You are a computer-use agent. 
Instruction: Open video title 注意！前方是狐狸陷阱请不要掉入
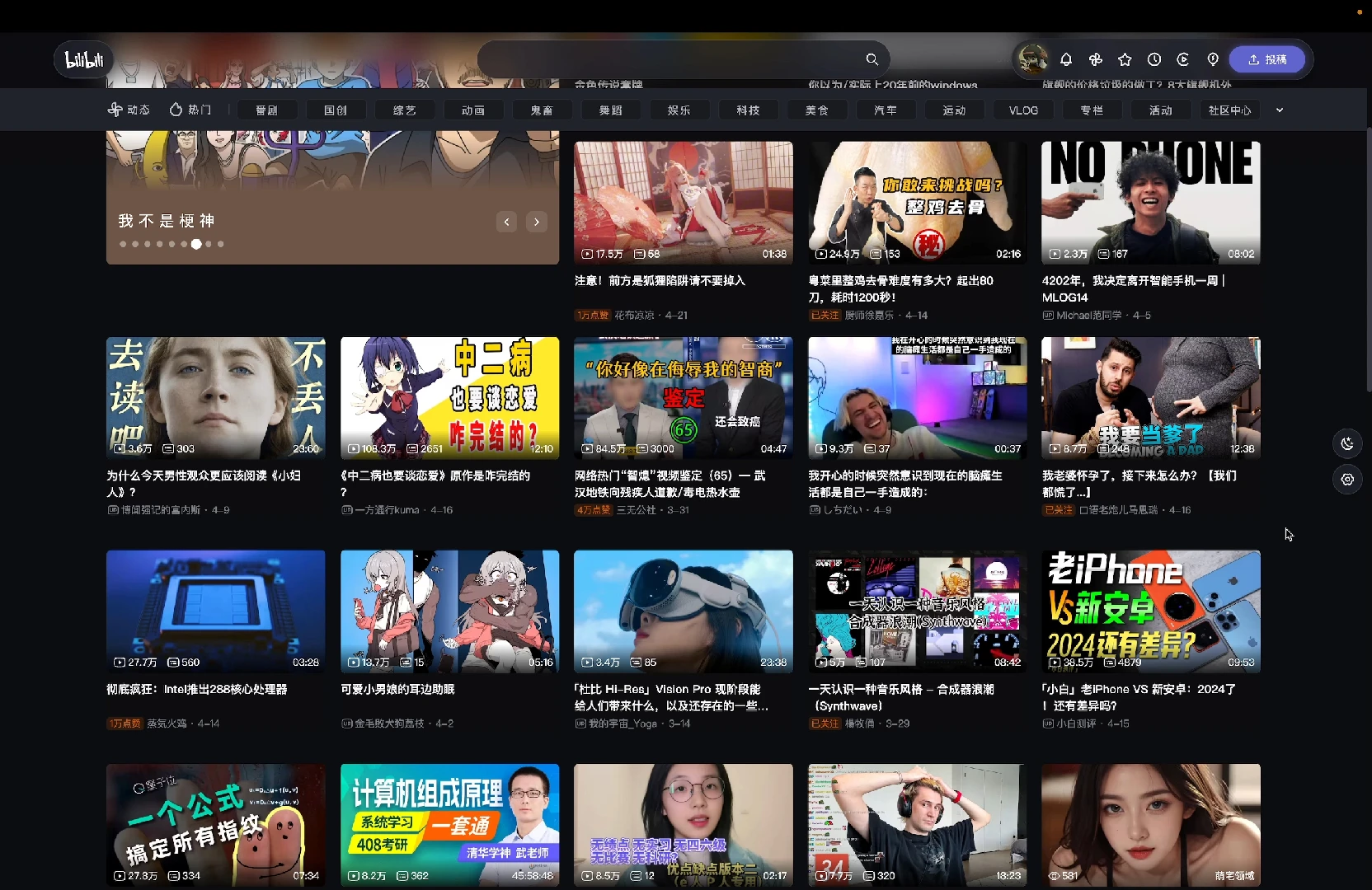click(660, 281)
